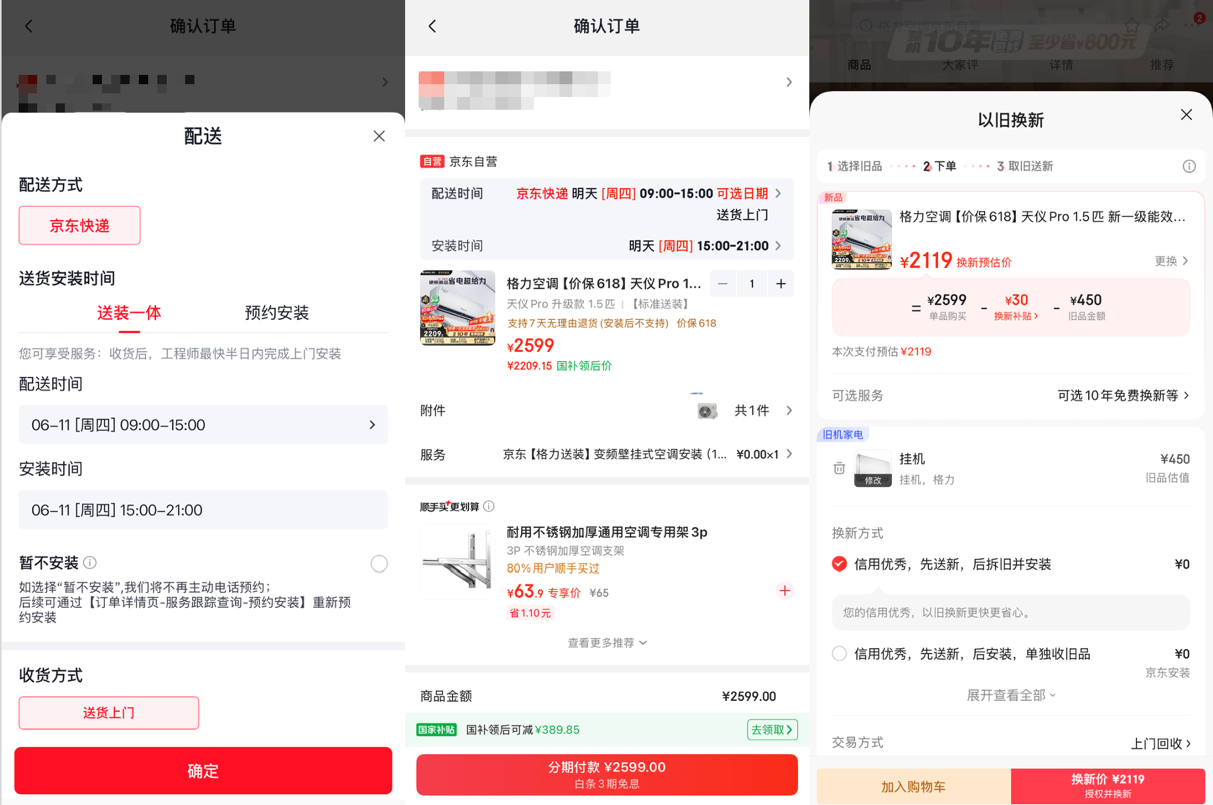Expand 展开查看全部
The width and height of the screenshot is (1213, 805).
(x=1011, y=695)
